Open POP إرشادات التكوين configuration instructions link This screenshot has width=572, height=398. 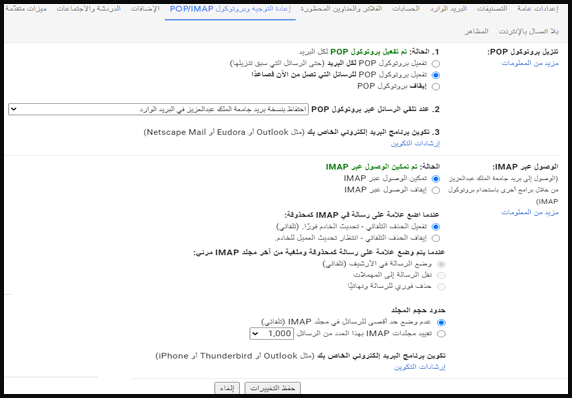click(x=415, y=144)
